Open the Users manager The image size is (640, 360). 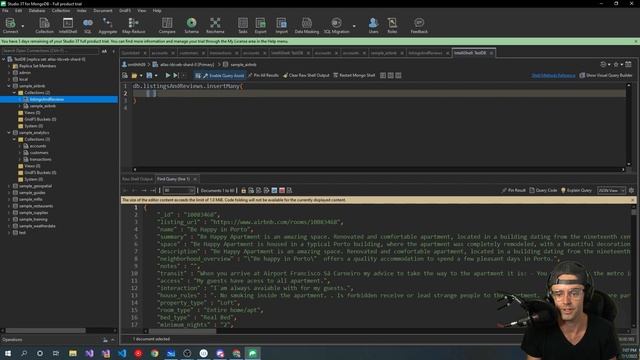[373, 25]
